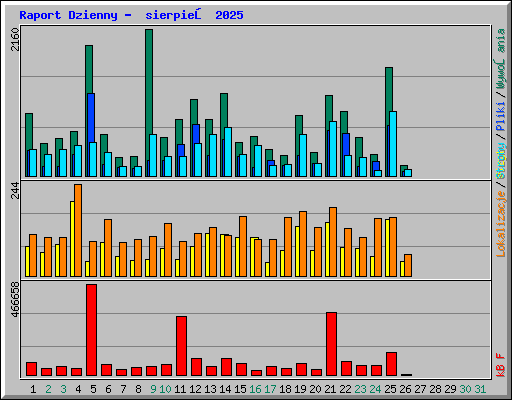Select the green "Wywołania" legend label
Viewport: 512px width, 400px height.
tap(501, 59)
